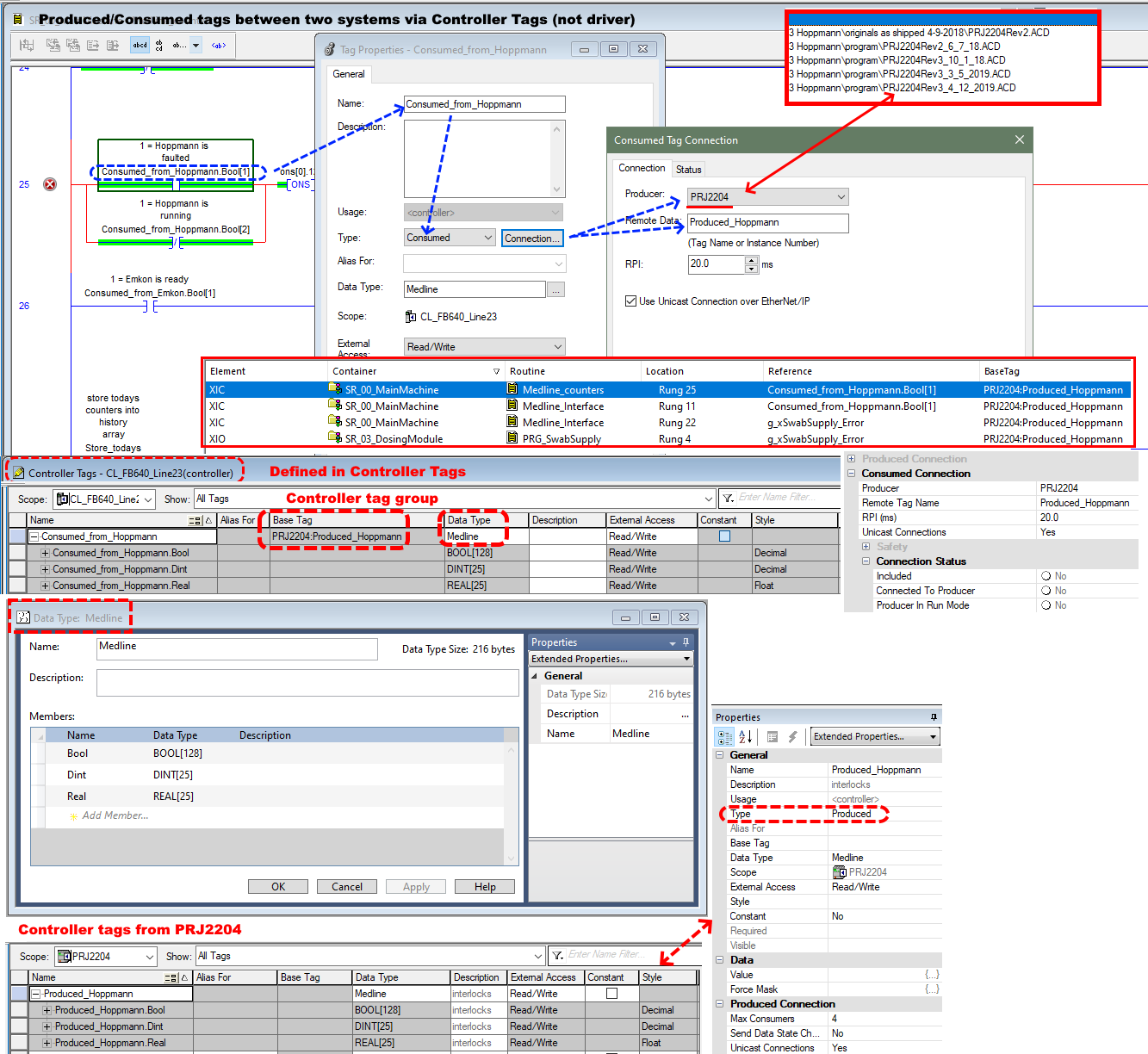Click the Connection... button
Viewport: 1148px width, 1054px height.
coord(532,239)
